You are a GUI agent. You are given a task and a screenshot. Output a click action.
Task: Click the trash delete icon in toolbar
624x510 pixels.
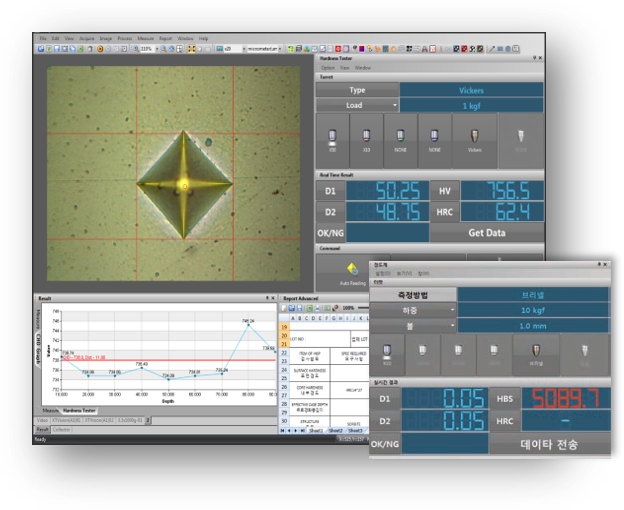point(90,49)
